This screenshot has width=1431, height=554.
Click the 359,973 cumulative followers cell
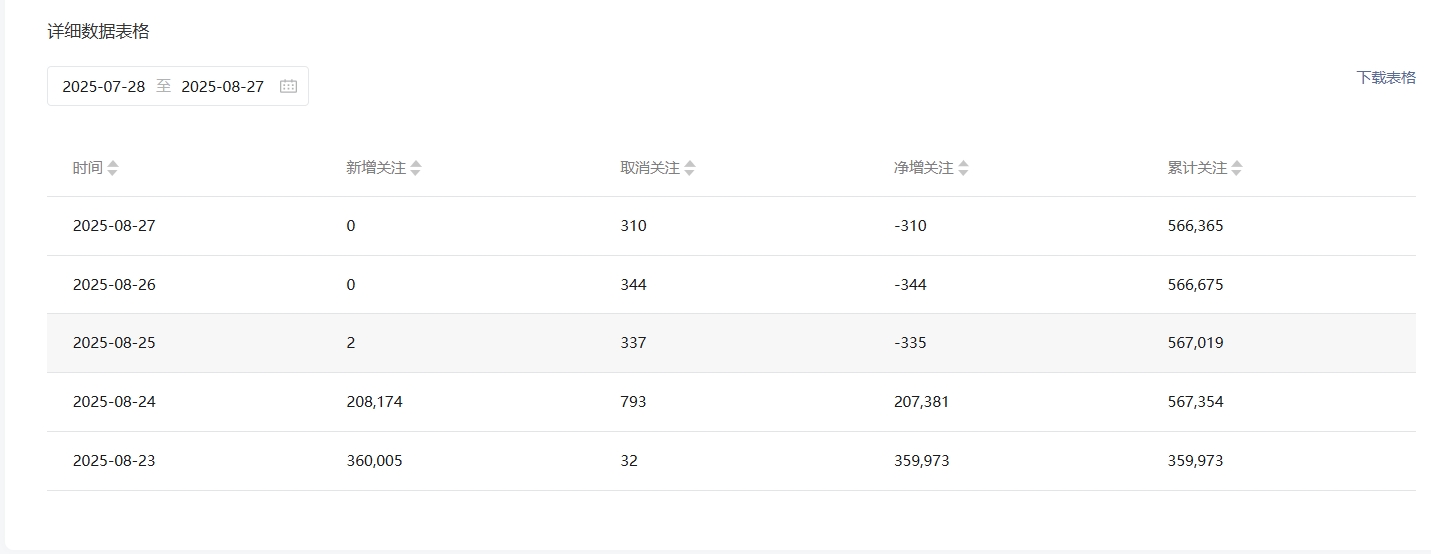1195,461
